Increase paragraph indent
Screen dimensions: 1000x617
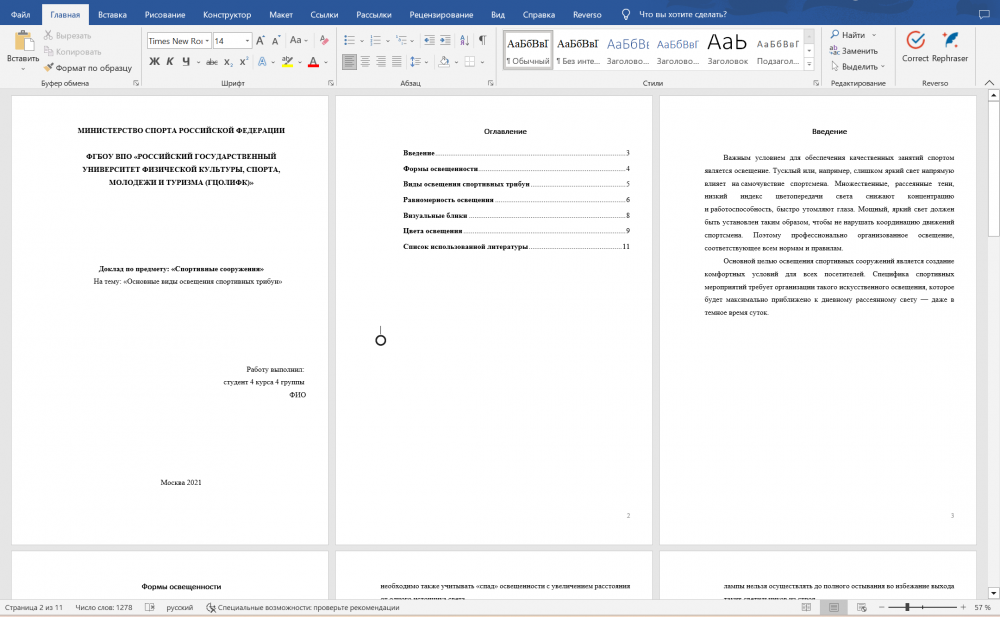click(x=445, y=41)
